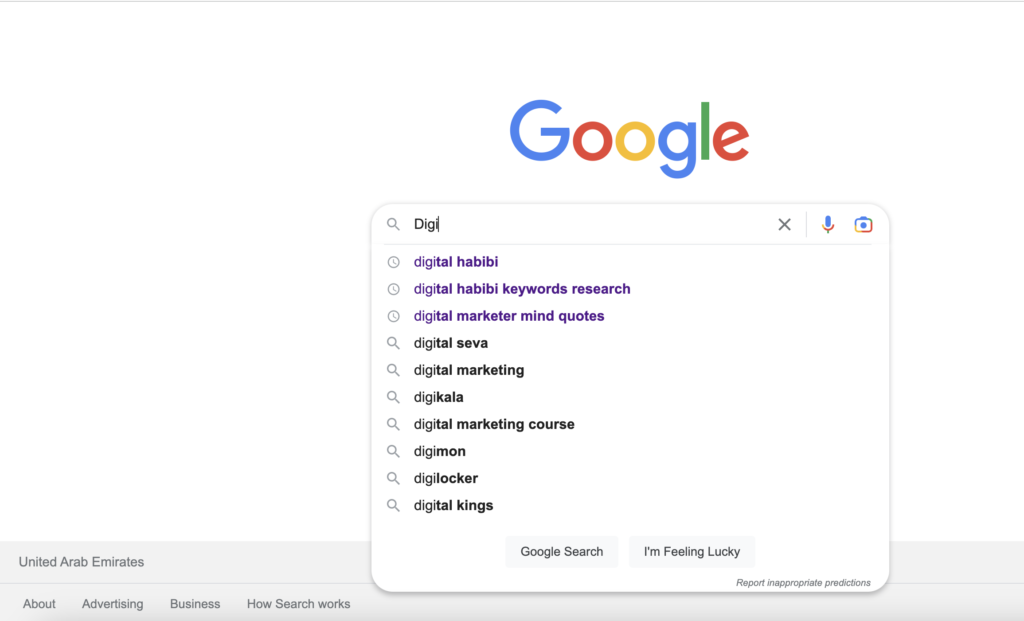Click magnifier icon beside digimon suggestion
Image resolution: width=1024 pixels, height=621 pixels.
(x=394, y=451)
